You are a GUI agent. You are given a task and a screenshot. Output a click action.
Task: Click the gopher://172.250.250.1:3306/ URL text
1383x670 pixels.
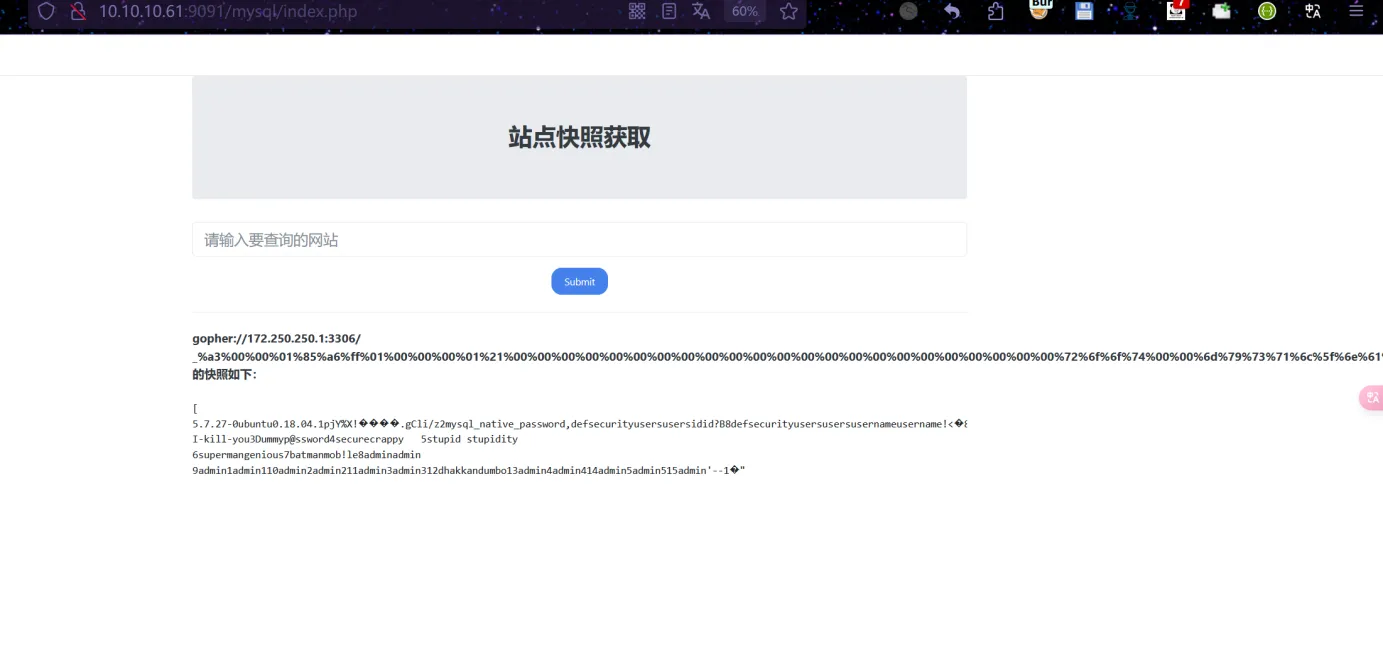point(276,338)
